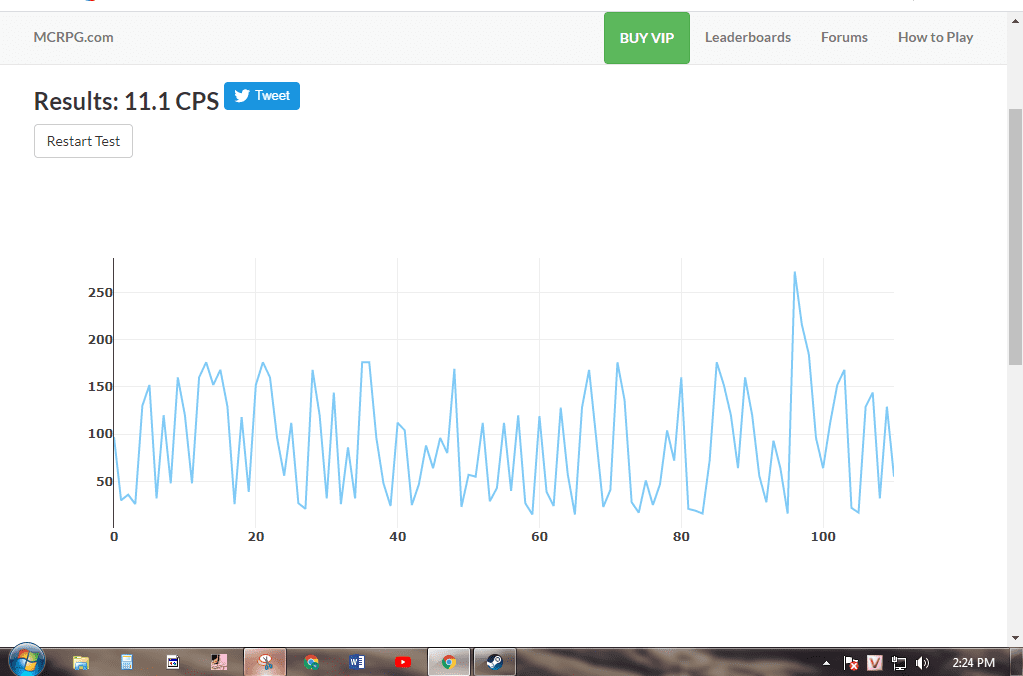Viewport: 1023px width, 676px height.
Task: Restart the click speed test
Action: point(84,141)
